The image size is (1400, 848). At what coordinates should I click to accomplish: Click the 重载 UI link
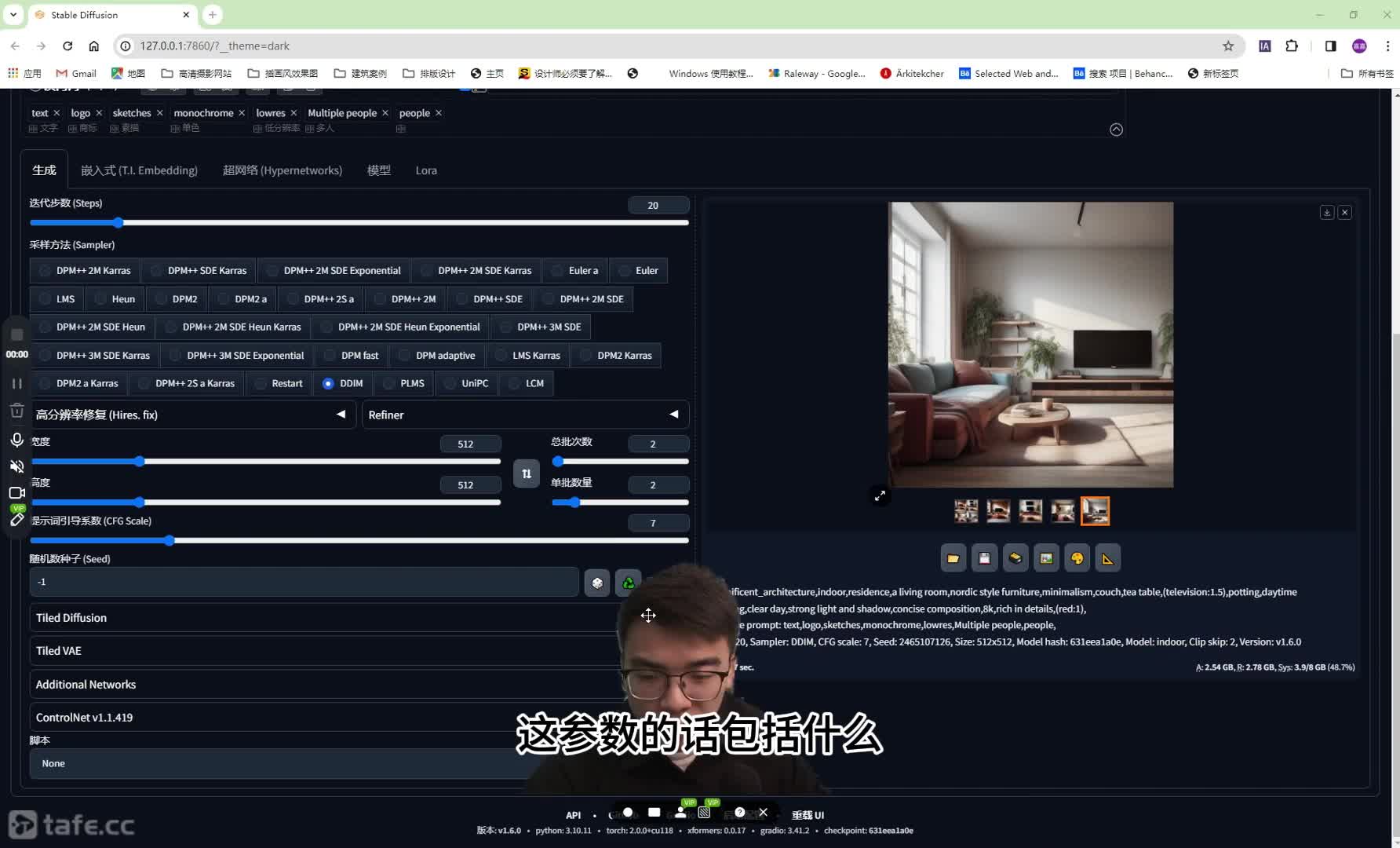point(808,815)
